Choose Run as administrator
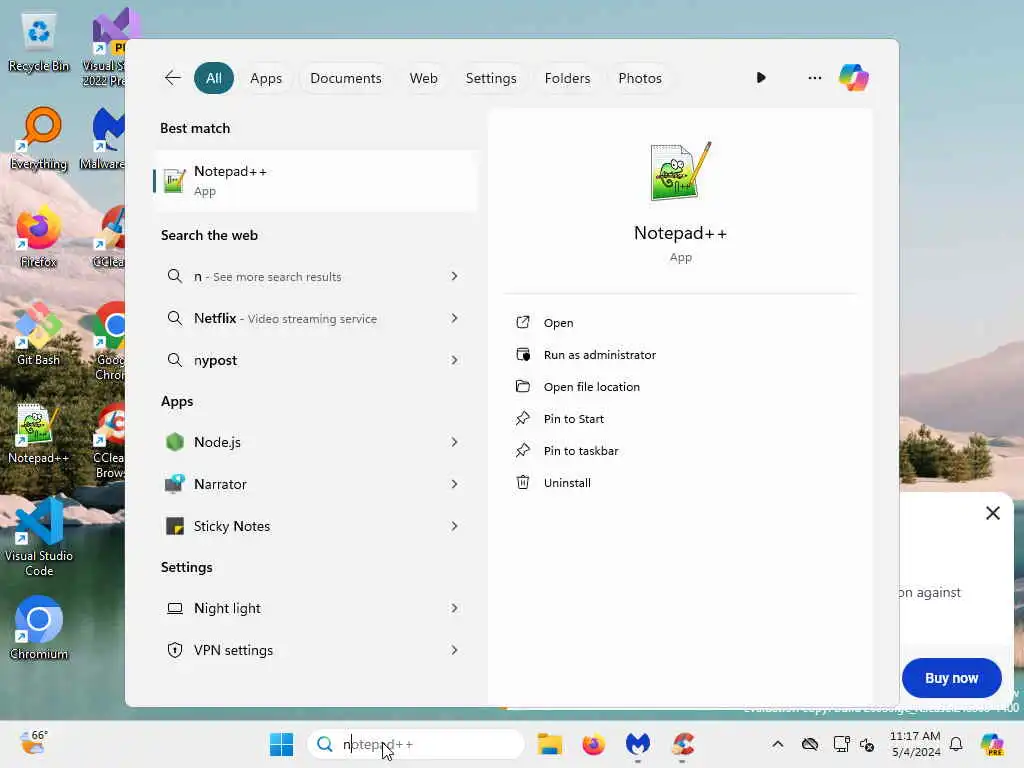Image resolution: width=1024 pixels, height=768 pixels. coord(680,355)
